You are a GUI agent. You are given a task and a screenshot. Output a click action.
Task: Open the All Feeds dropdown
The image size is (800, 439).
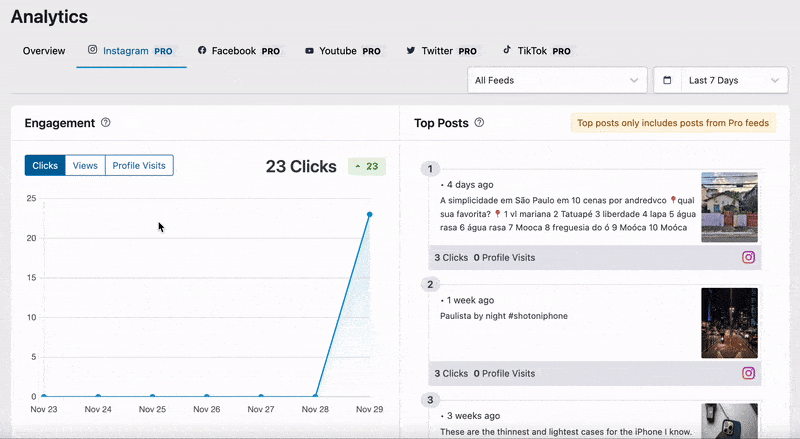pyautogui.click(x=557, y=80)
